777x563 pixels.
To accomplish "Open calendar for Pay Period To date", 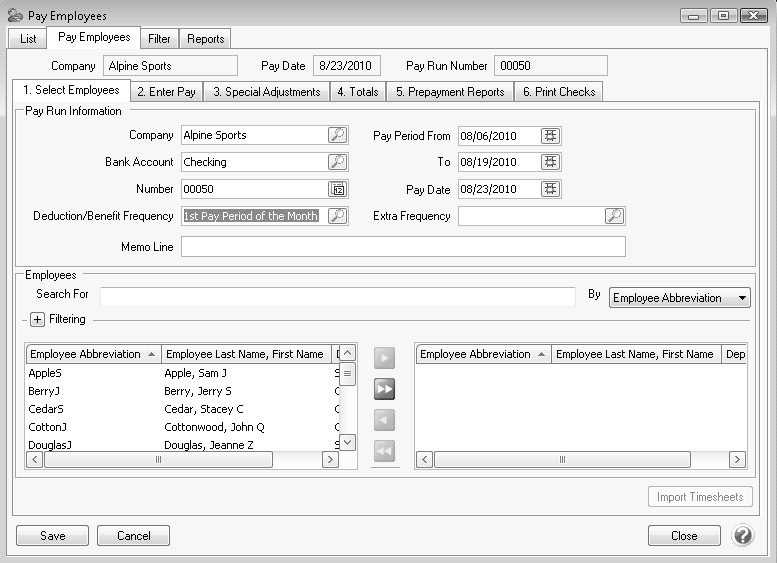I will click(550, 162).
